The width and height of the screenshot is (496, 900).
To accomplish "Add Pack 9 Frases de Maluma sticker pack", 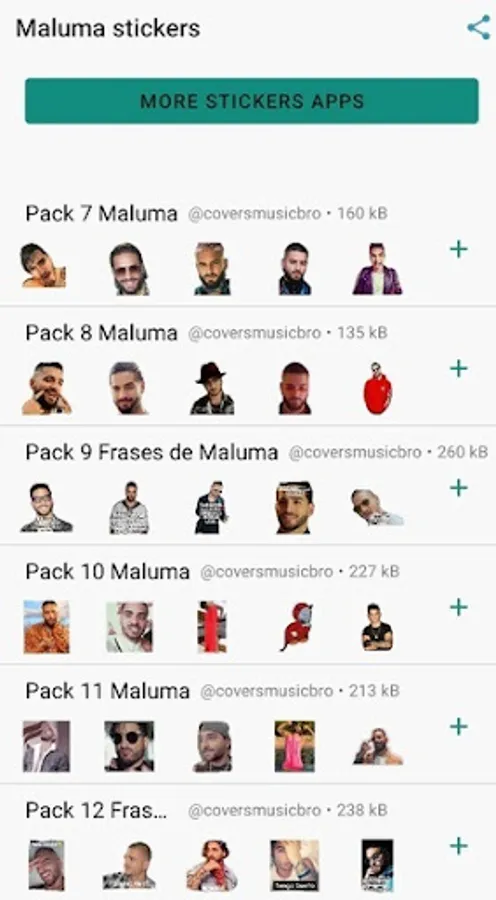I will coord(458,488).
